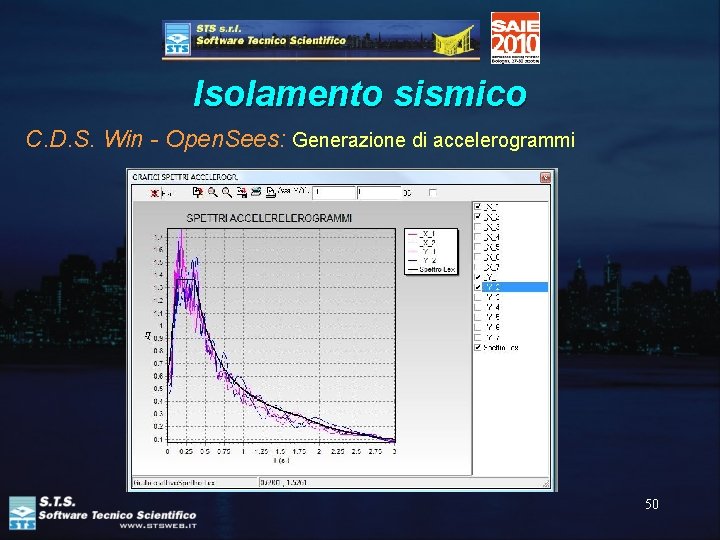Viewport: 720px width, 540px height.
Task: Uncheck the Spettro Lex checkbox
Action: click(478, 348)
